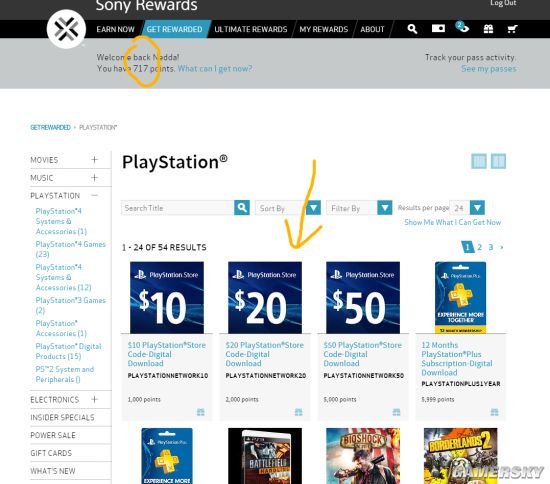This screenshot has width=550, height=484.
Task: Open the Filter By dropdown
Action: coord(359,208)
